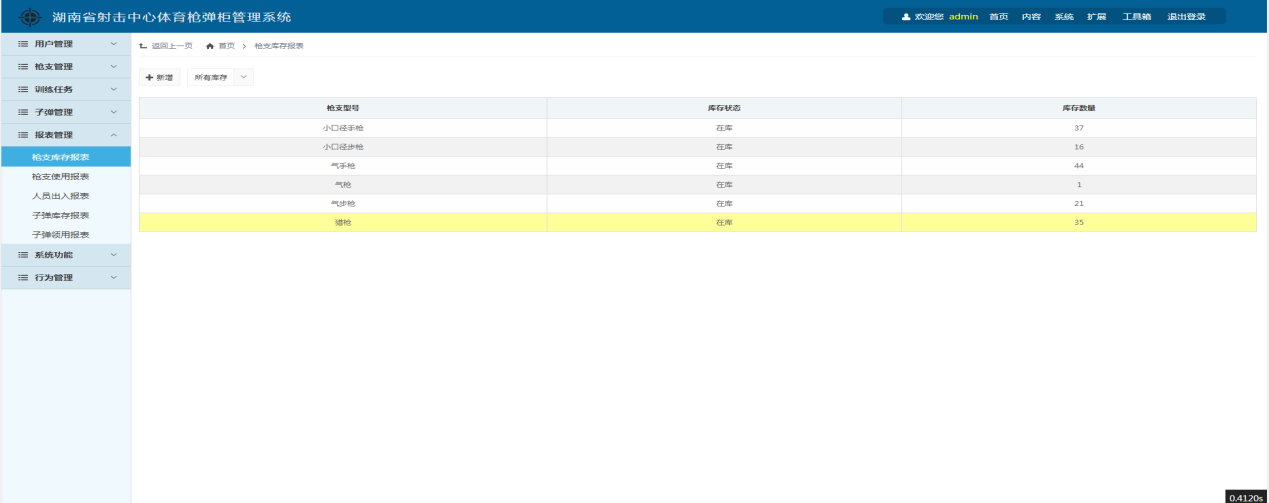
Task: Click the crosshair logo icon in header
Action: 31,17
